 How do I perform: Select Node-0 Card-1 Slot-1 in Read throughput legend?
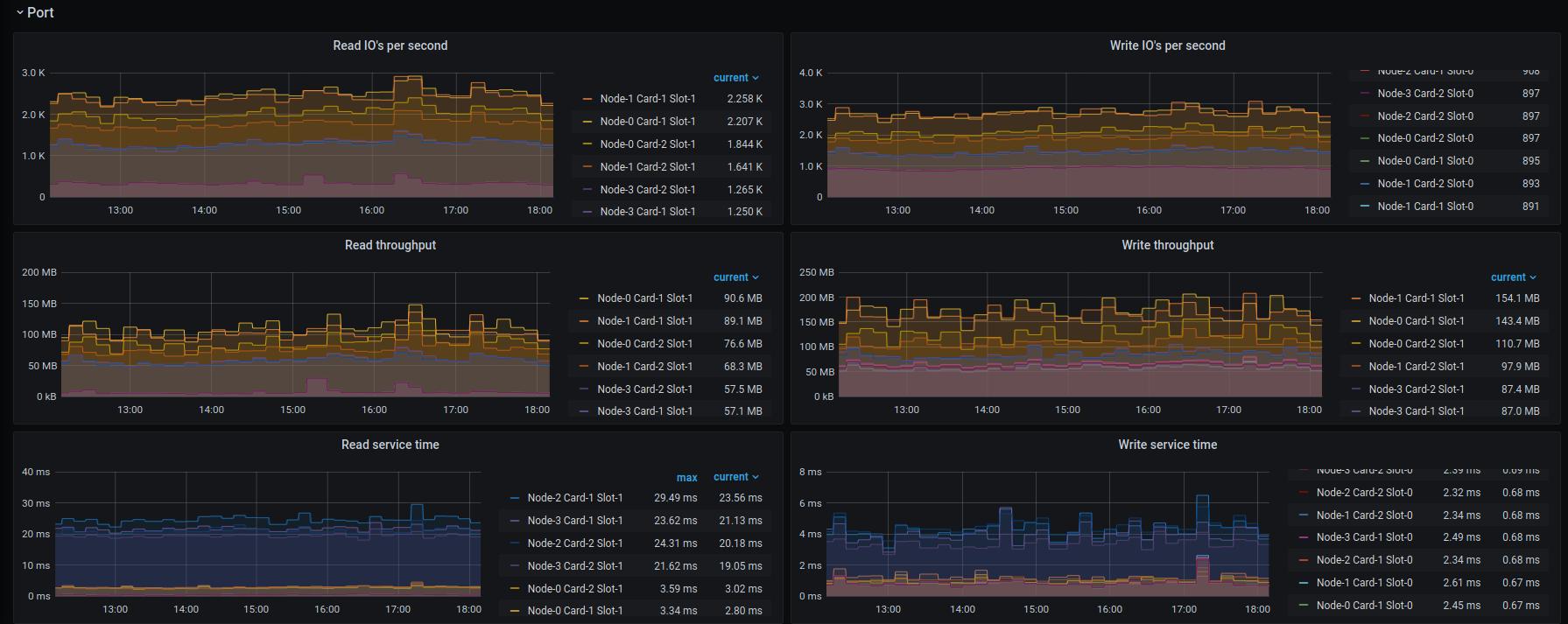[x=645, y=298]
